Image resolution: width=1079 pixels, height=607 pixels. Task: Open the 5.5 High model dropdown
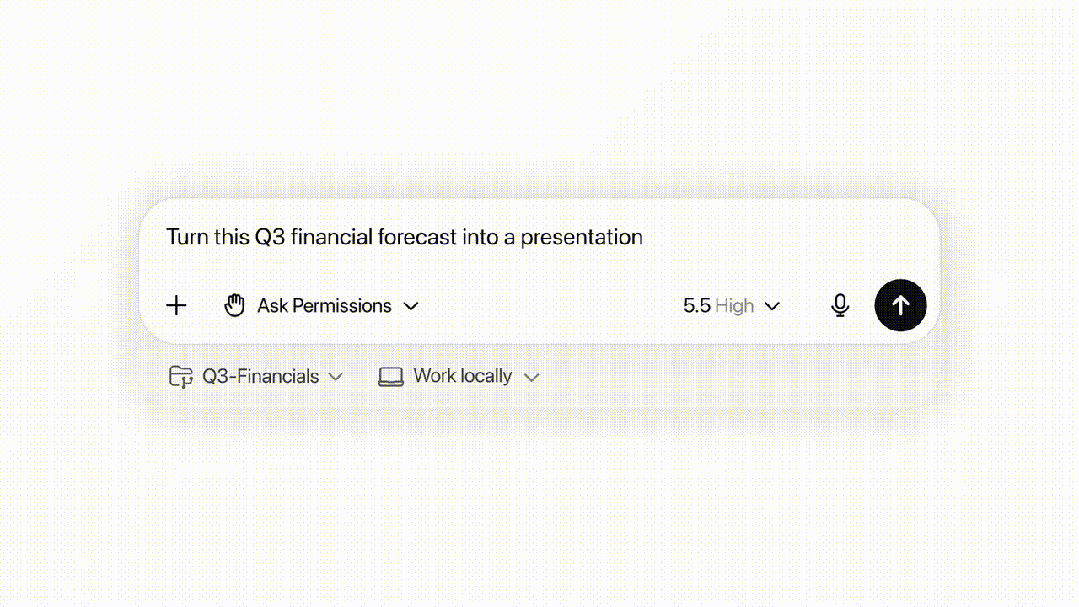(x=731, y=305)
